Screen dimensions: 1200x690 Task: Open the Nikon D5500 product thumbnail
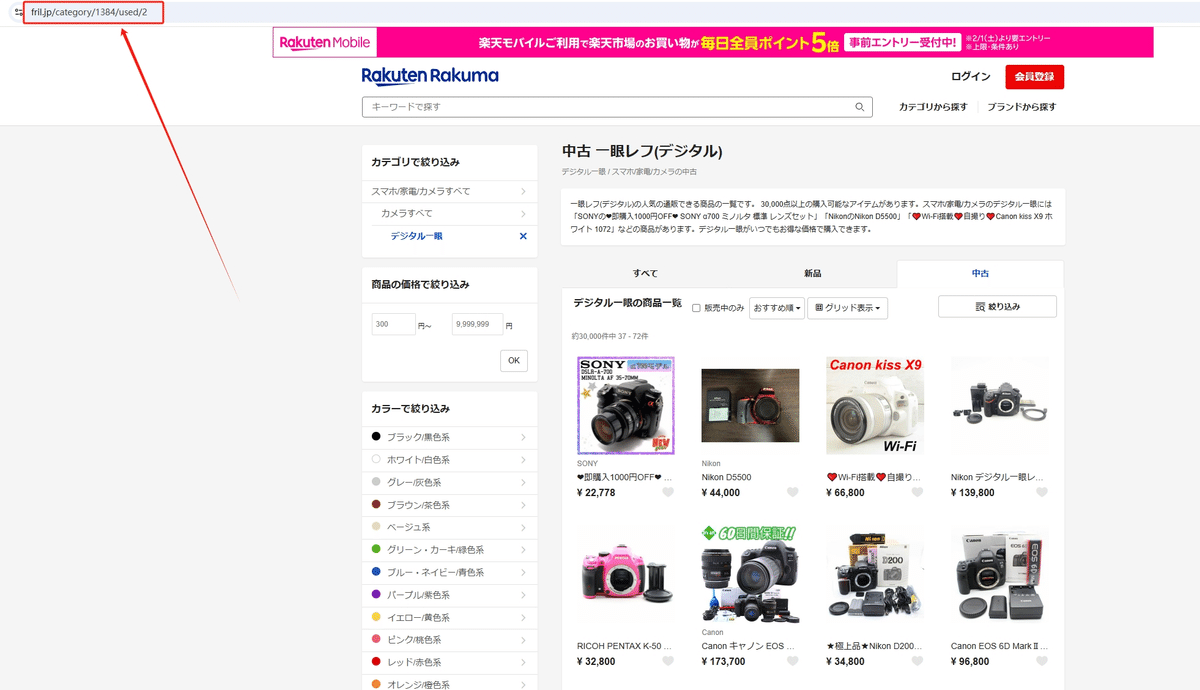pos(750,405)
